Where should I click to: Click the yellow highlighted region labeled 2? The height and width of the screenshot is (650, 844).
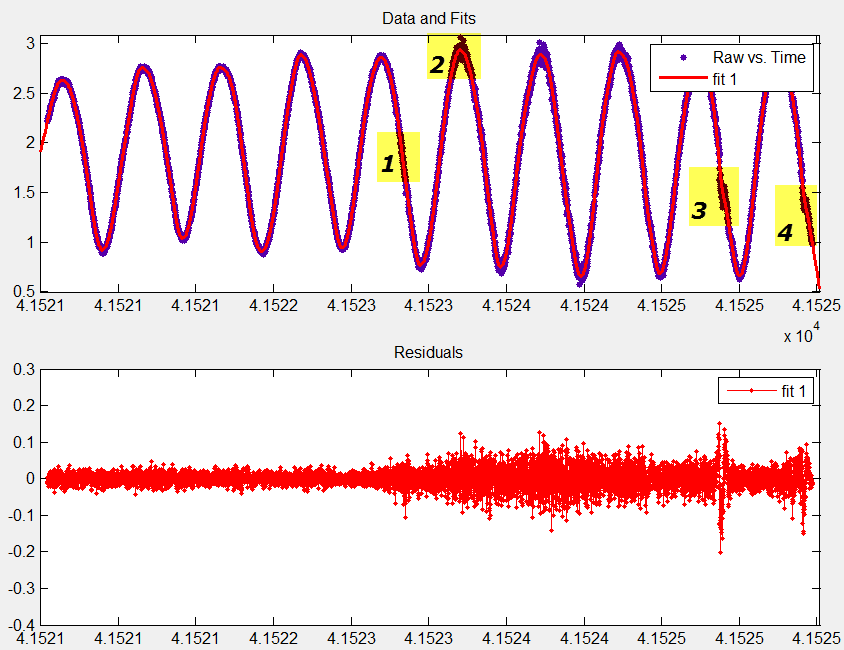pos(454,57)
